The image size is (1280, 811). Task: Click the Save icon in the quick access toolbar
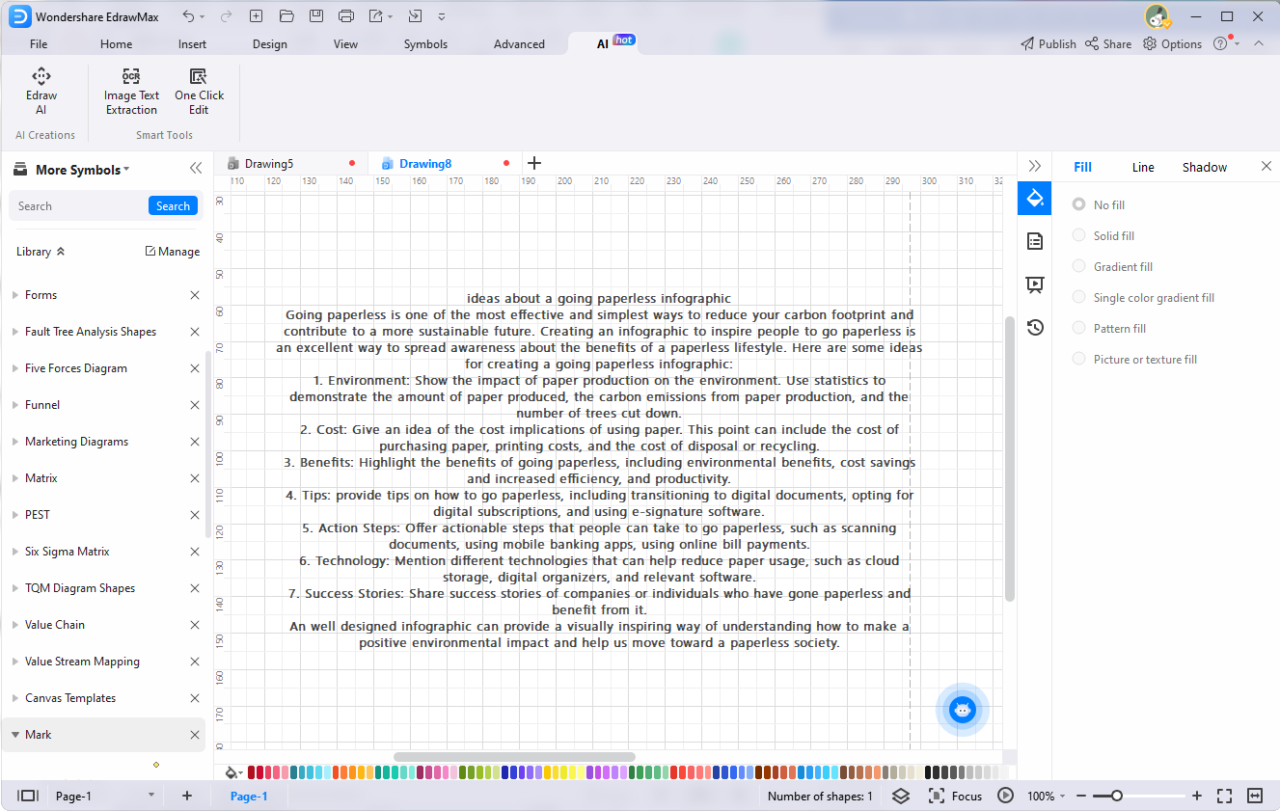[x=315, y=15]
